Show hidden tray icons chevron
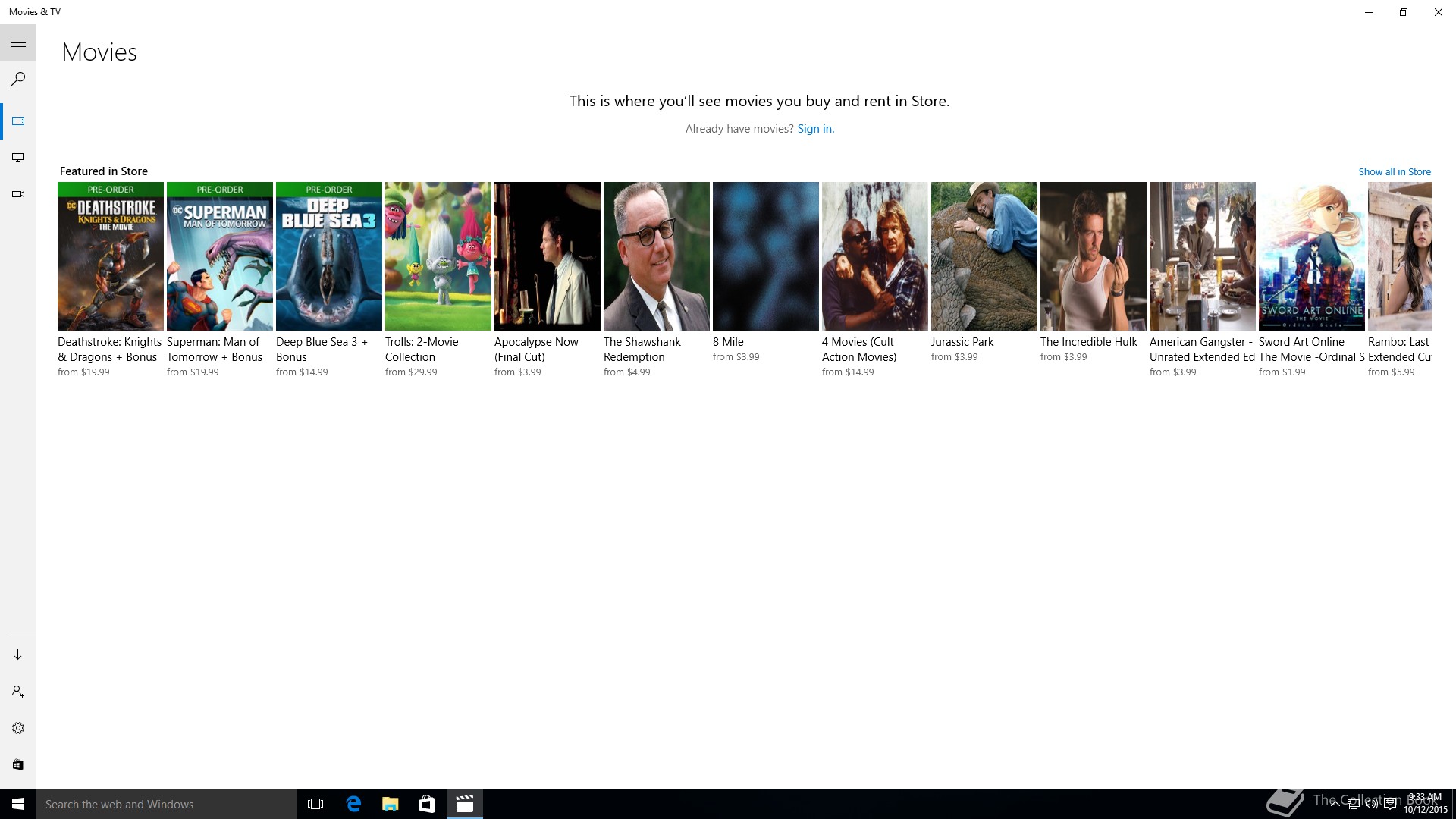This screenshot has height=819, width=1456. tap(1335, 805)
